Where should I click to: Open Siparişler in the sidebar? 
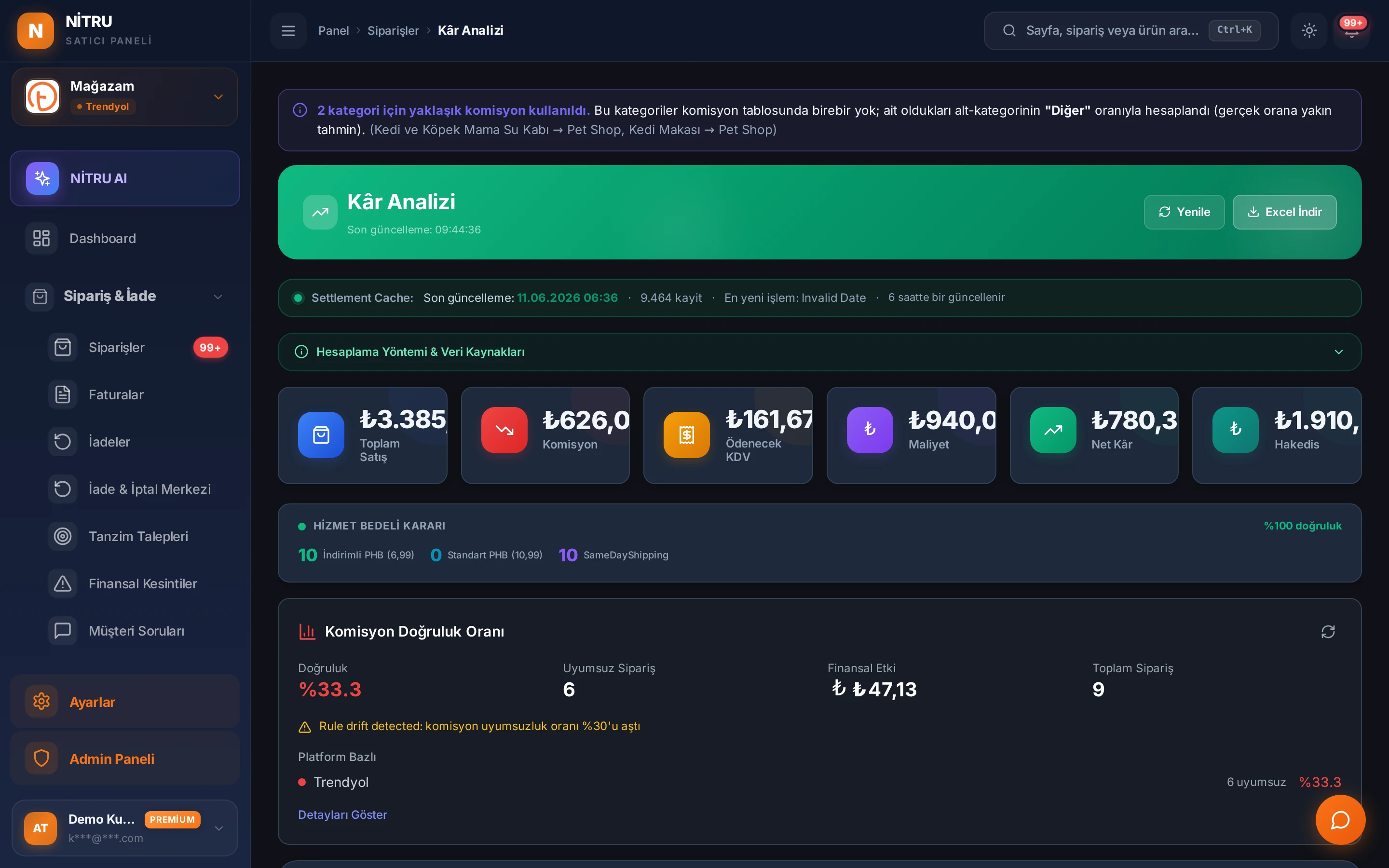(138, 347)
